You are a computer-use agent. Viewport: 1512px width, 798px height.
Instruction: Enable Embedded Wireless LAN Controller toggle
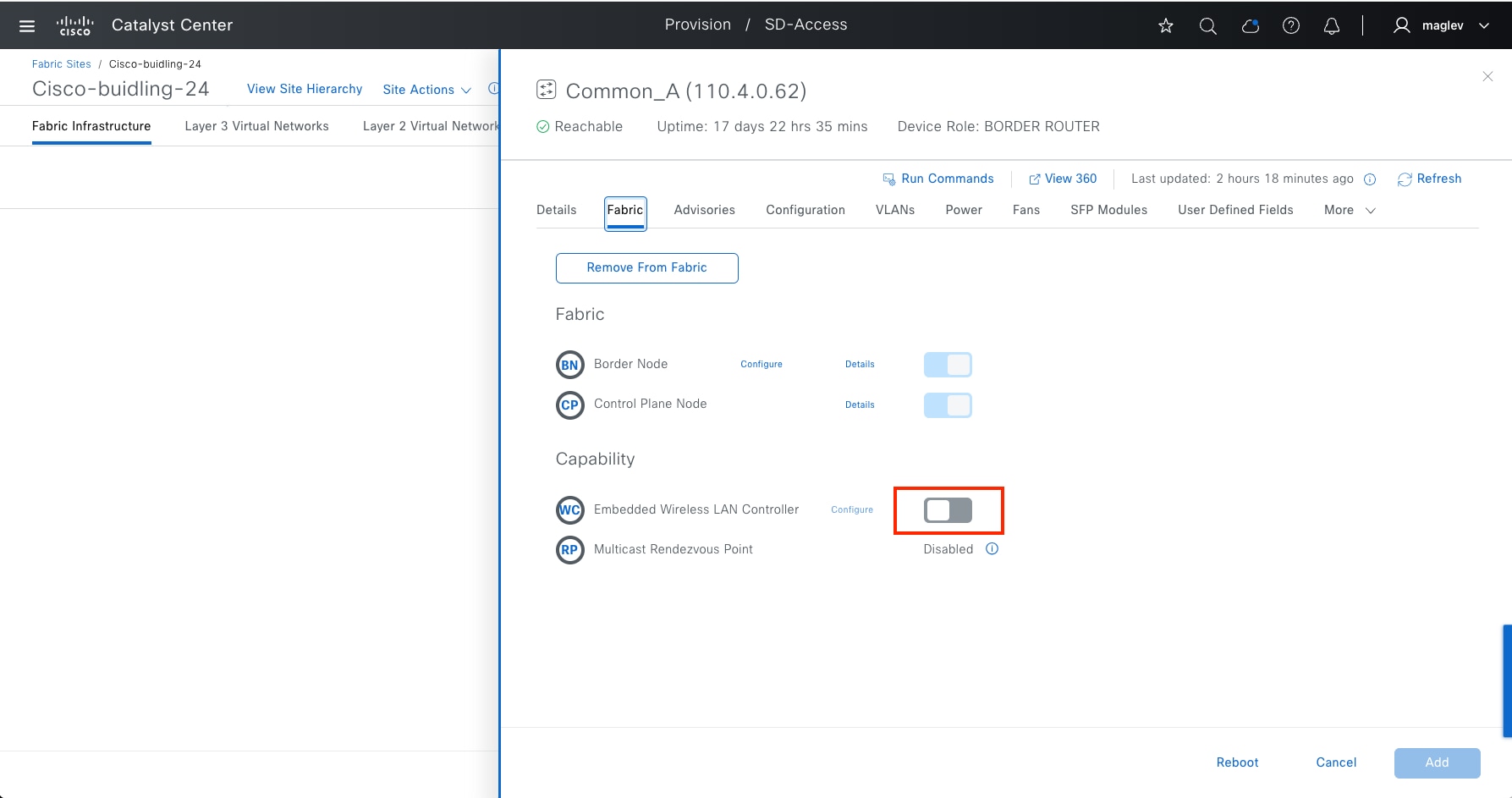coord(948,510)
